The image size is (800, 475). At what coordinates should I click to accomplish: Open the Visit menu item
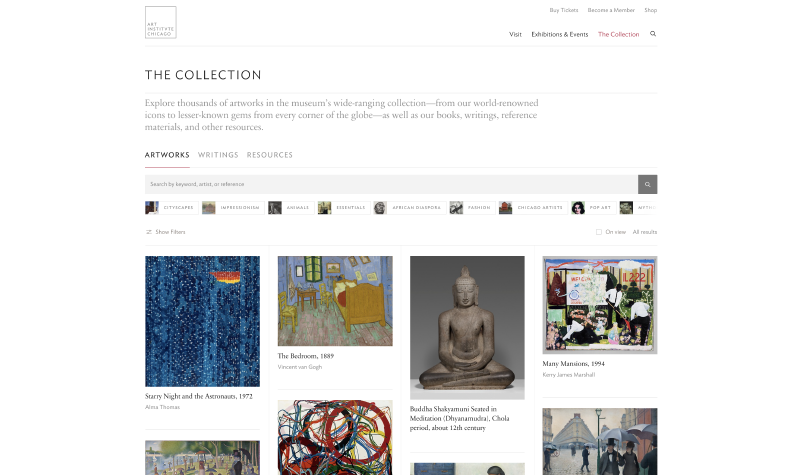[515, 34]
